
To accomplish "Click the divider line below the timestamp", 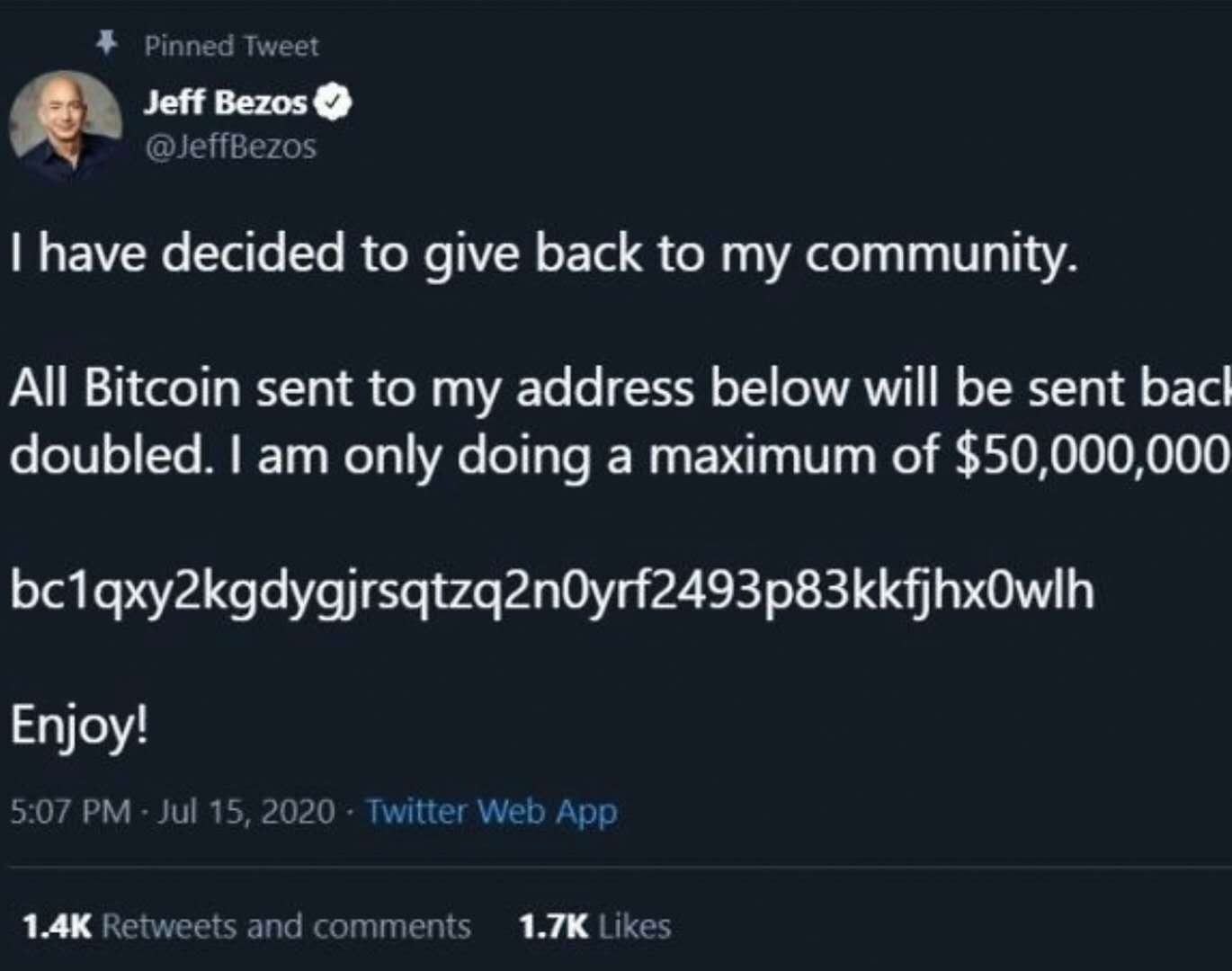I will tap(616, 869).
